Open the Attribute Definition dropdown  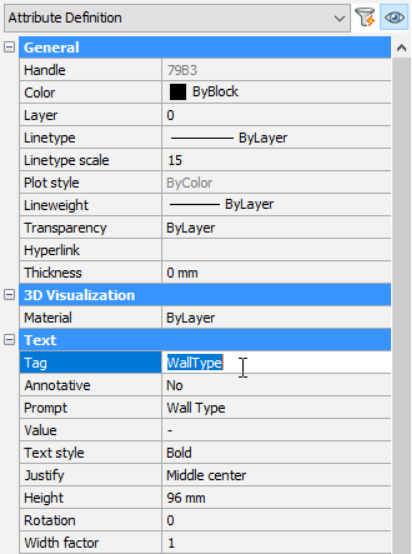(177, 18)
